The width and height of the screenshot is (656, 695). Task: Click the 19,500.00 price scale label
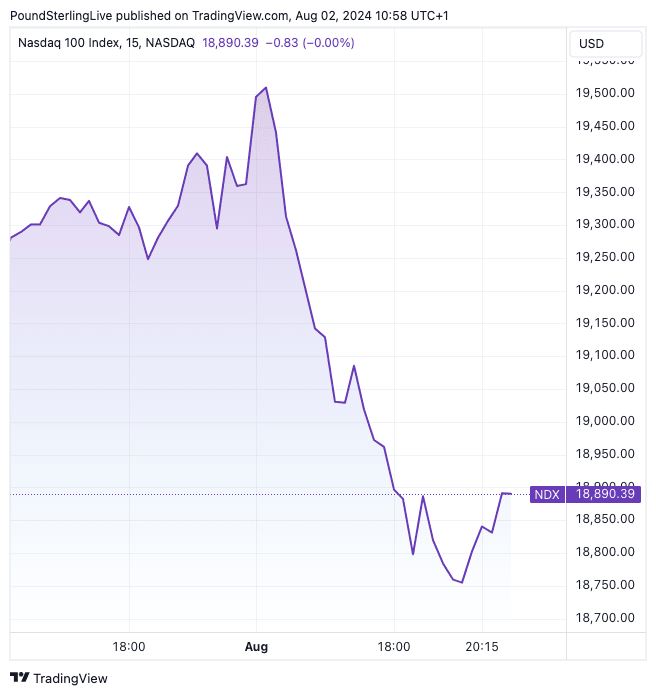click(606, 93)
